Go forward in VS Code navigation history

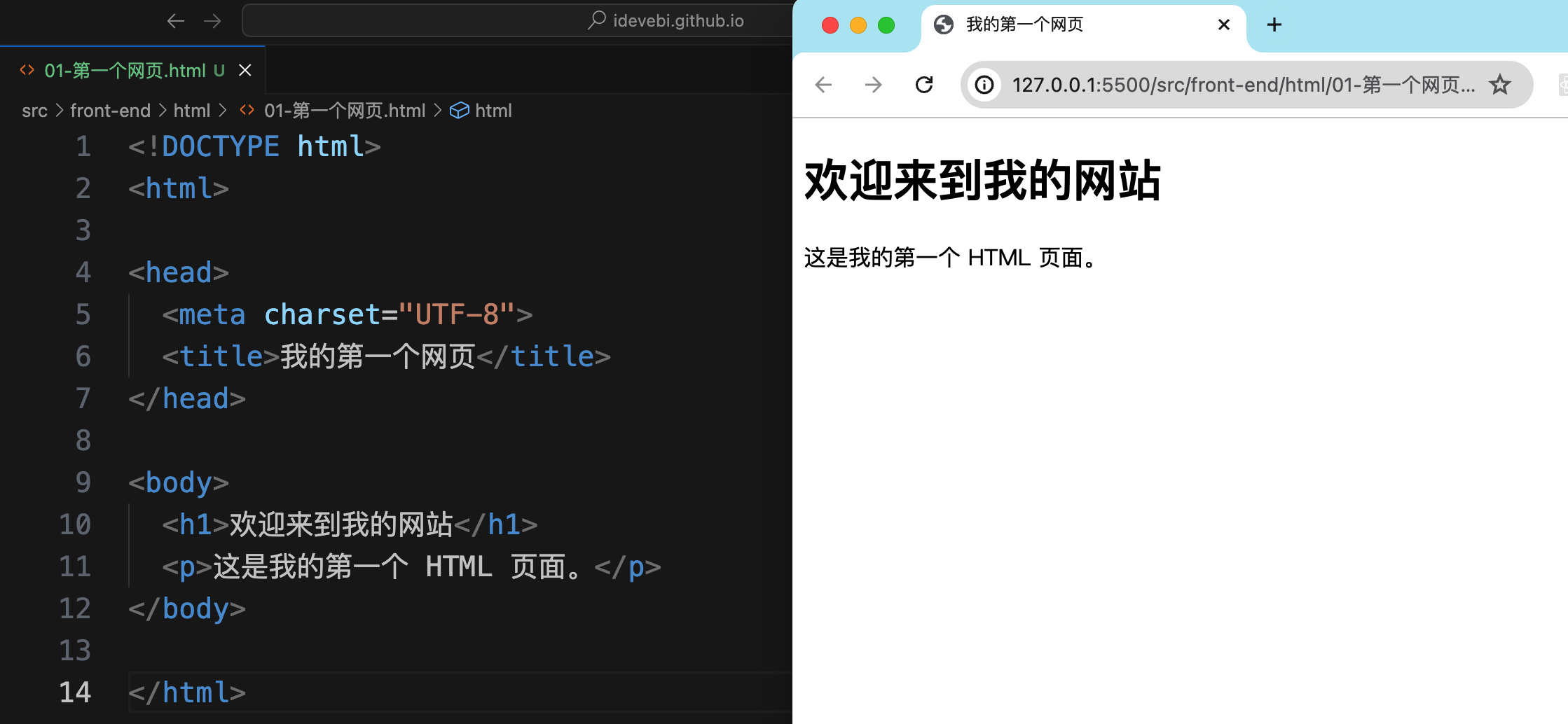tap(212, 21)
